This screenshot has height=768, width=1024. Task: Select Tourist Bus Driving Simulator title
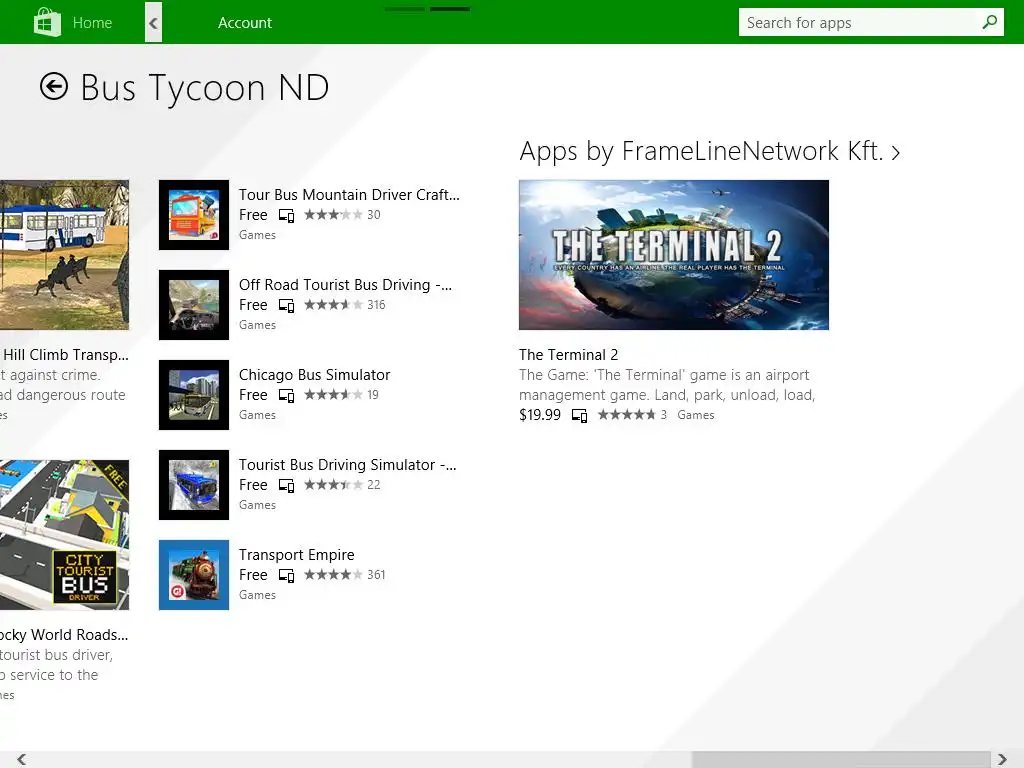347,465
